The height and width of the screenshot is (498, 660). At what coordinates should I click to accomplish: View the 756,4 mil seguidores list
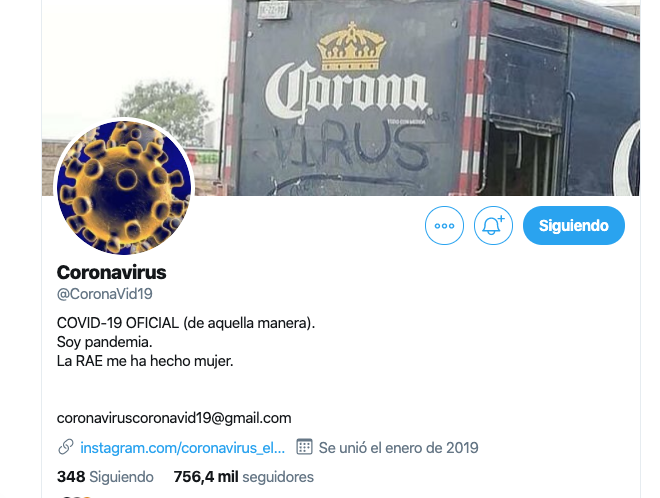pyautogui.click(x=244, y=477)
